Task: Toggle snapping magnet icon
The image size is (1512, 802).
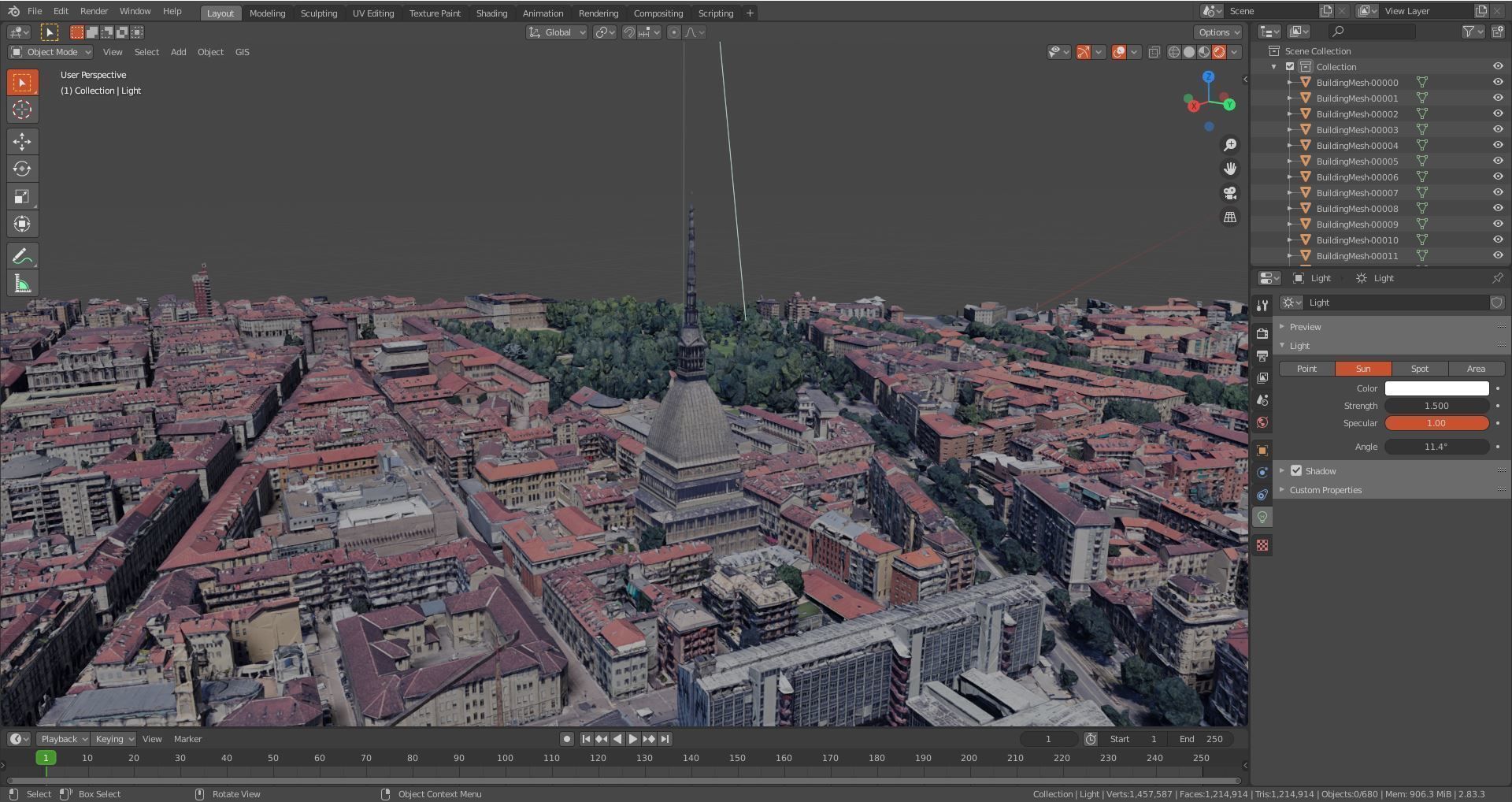Action: 628,32
